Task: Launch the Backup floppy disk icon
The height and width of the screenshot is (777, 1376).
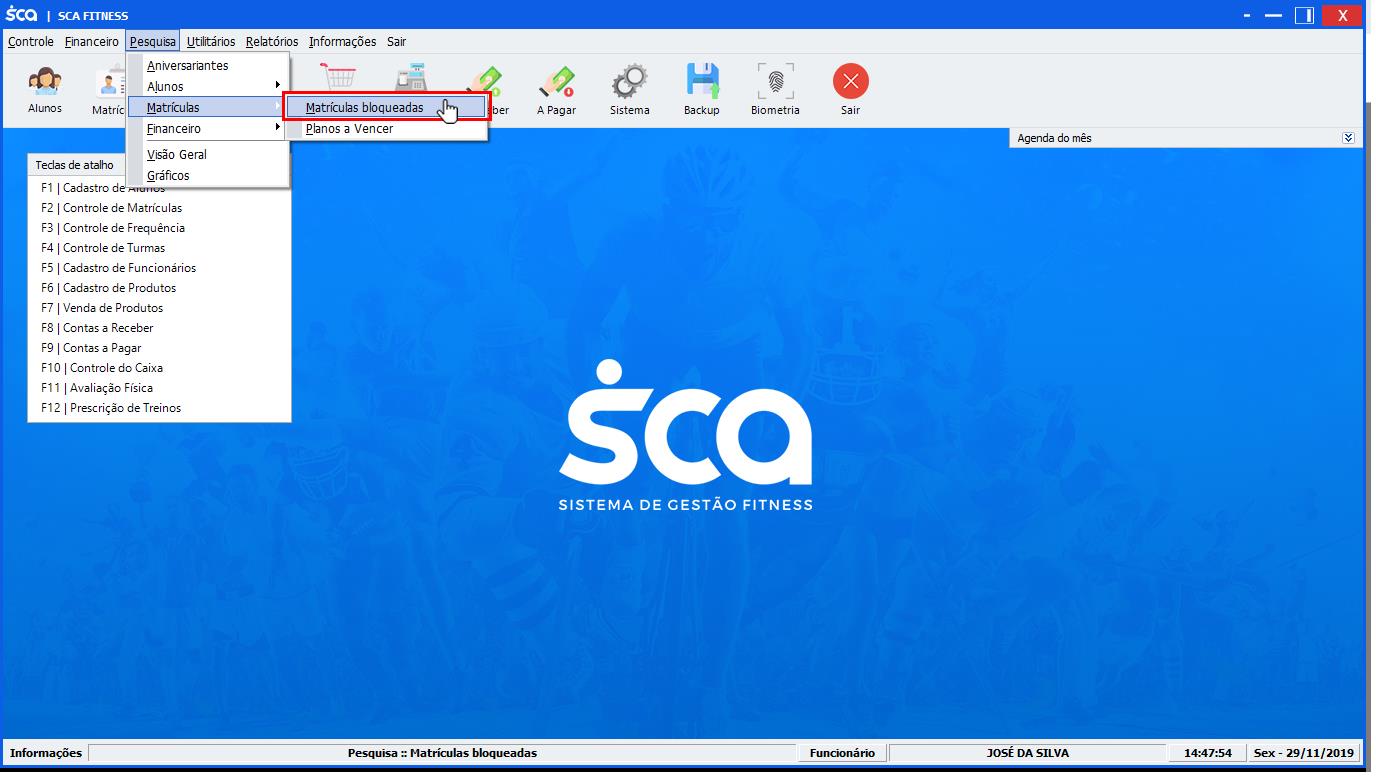Action: pos(702,91)
